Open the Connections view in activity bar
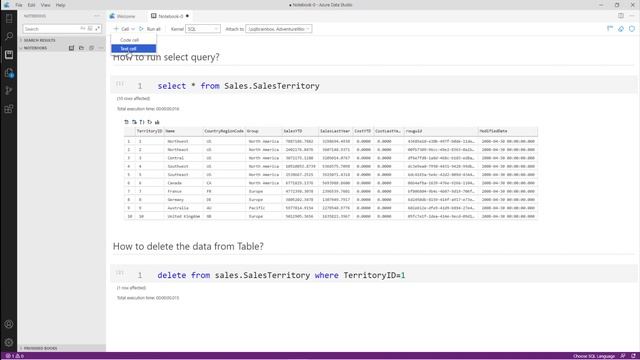Viewport: 640px width, 360px height. (x=9, y=18)
